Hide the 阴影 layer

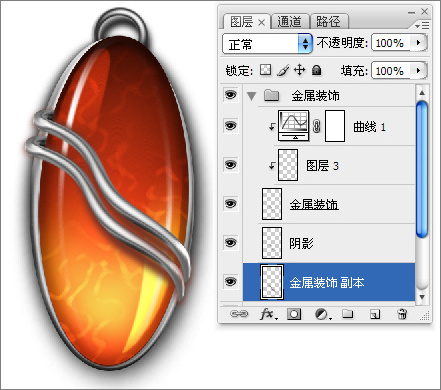[x=230, y=243]
